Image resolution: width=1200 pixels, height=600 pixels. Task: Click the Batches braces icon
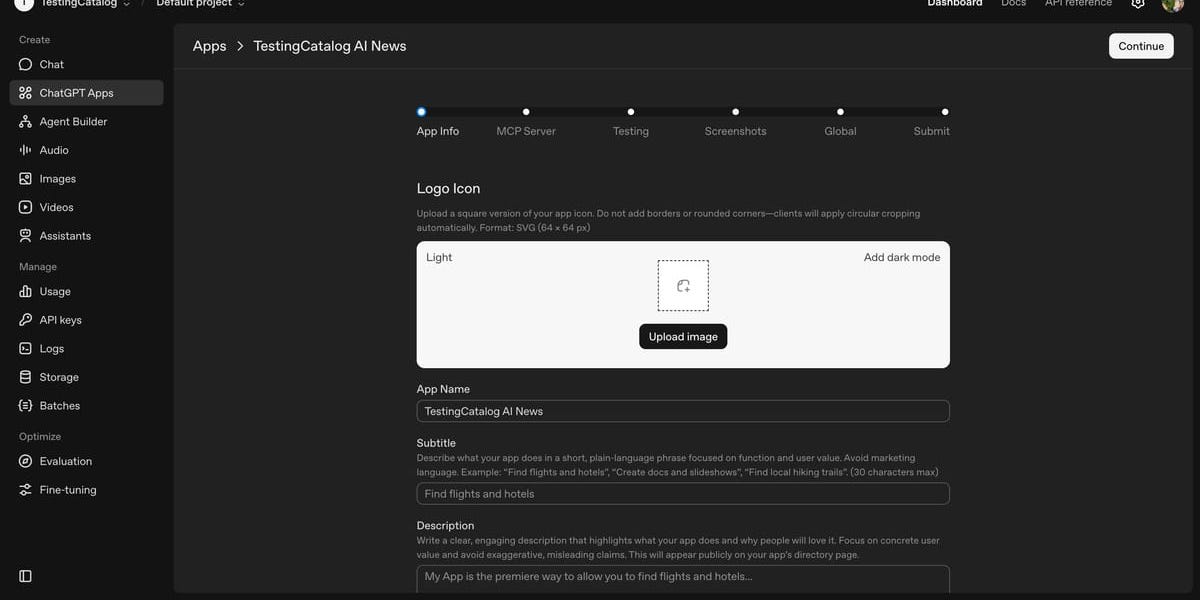tap(26, 406)
